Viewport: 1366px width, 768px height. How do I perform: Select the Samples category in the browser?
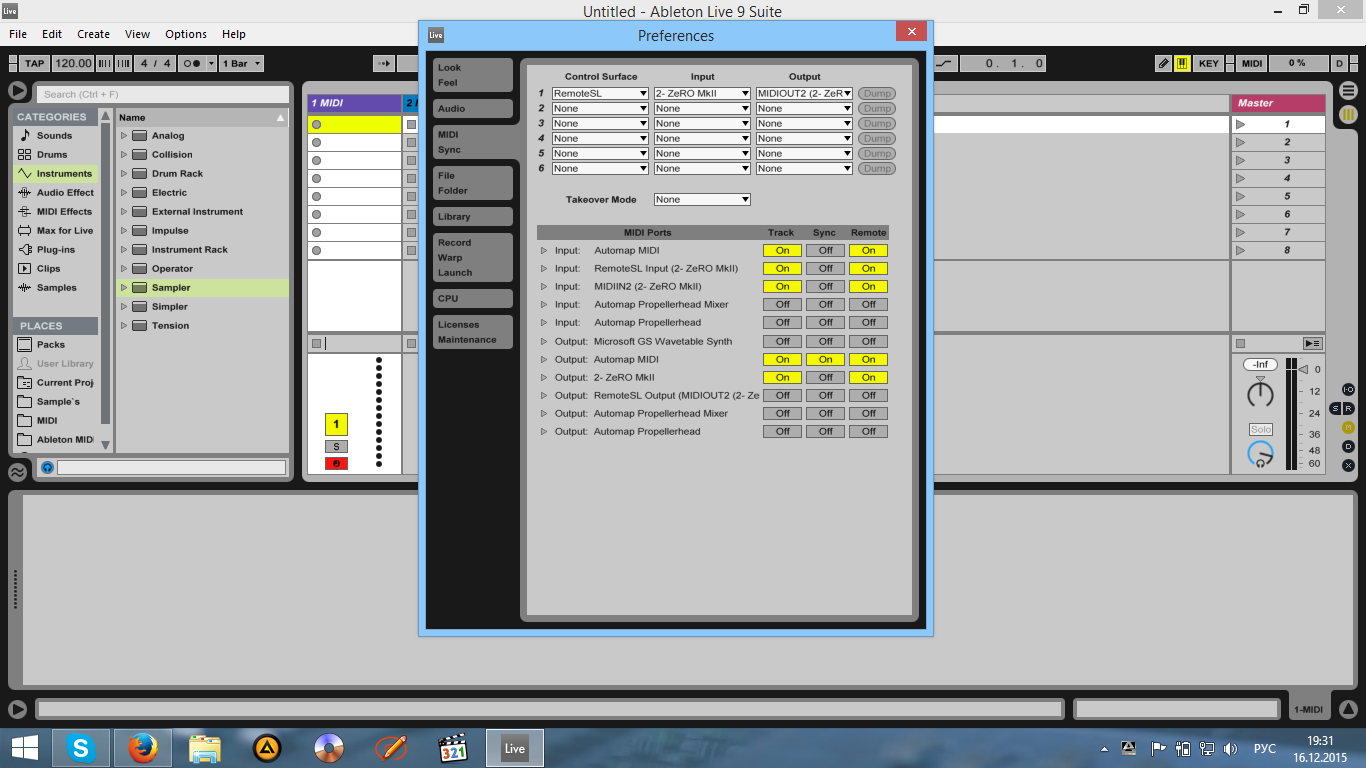[56, 287]
